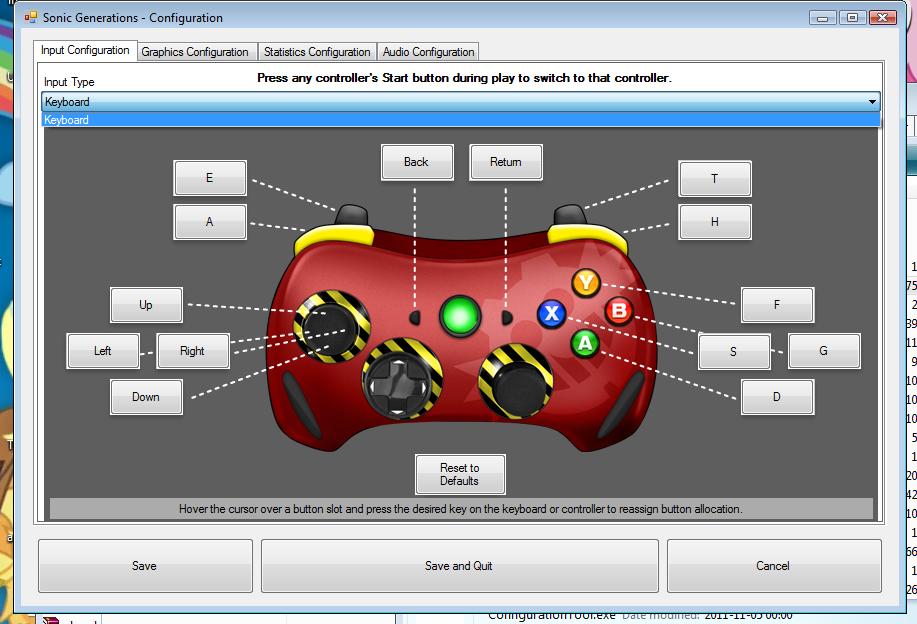Switch to the Graphics Configuration tab
The width and height of the screenshot is (917, 624).
[195, 52]
